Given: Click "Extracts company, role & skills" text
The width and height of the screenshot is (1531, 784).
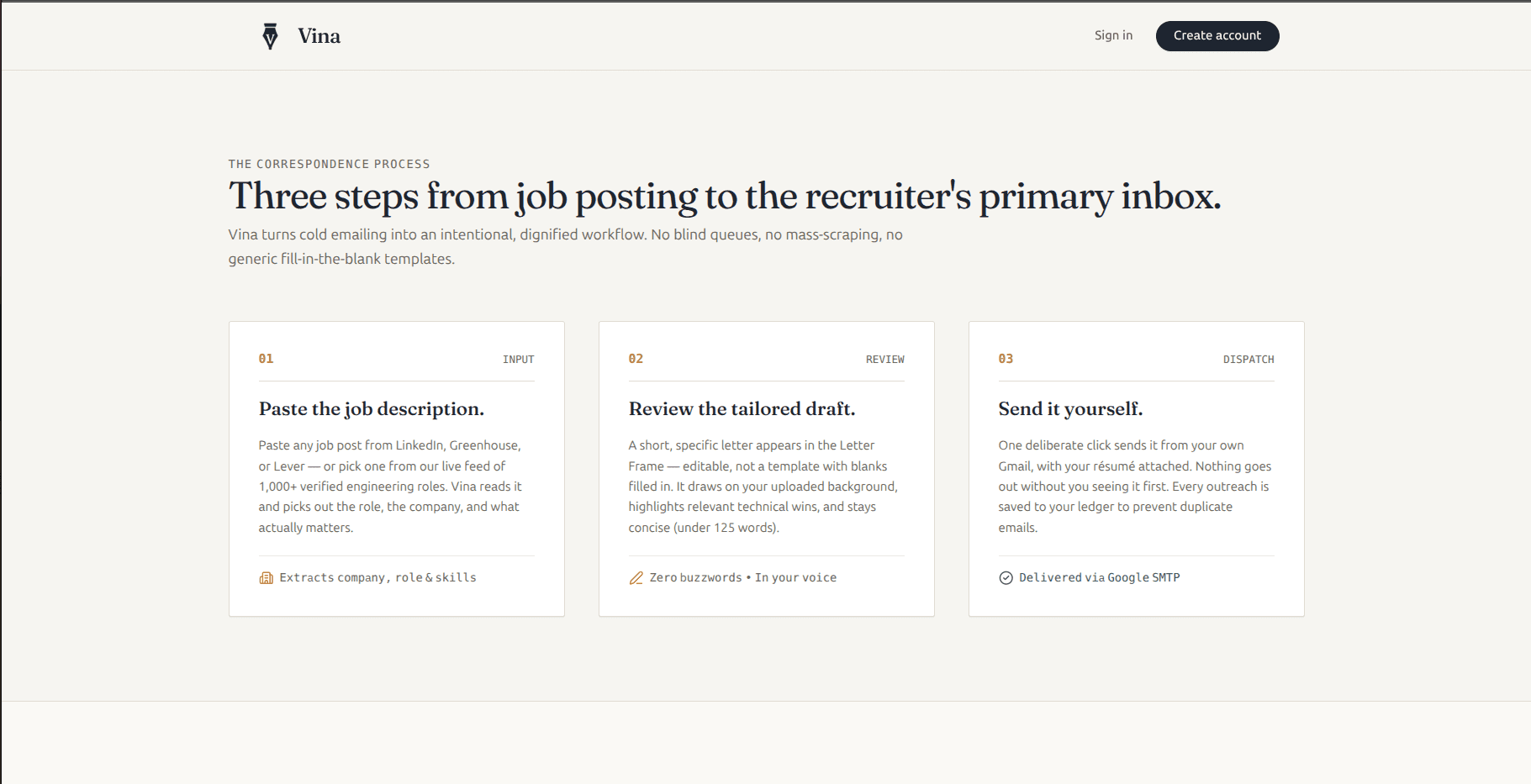Looking at the screenshot, I should click(377, 578).
